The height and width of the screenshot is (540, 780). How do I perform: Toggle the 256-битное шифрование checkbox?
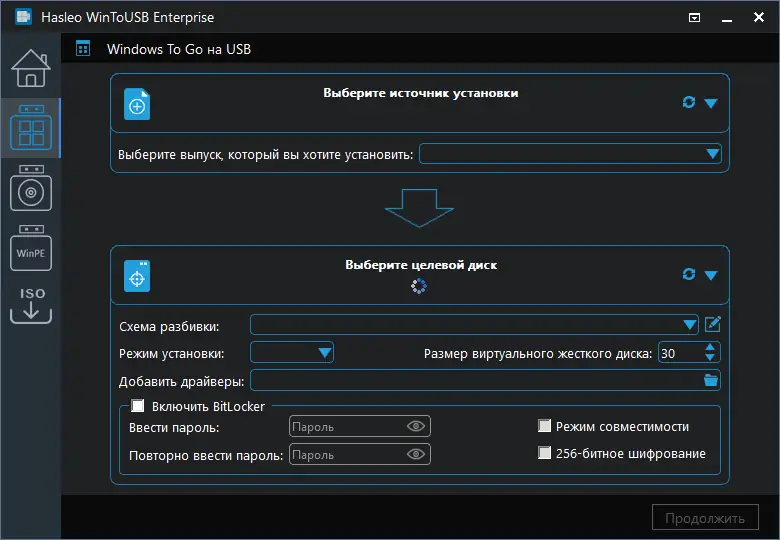pyautogui.click(x=545, y=452)
